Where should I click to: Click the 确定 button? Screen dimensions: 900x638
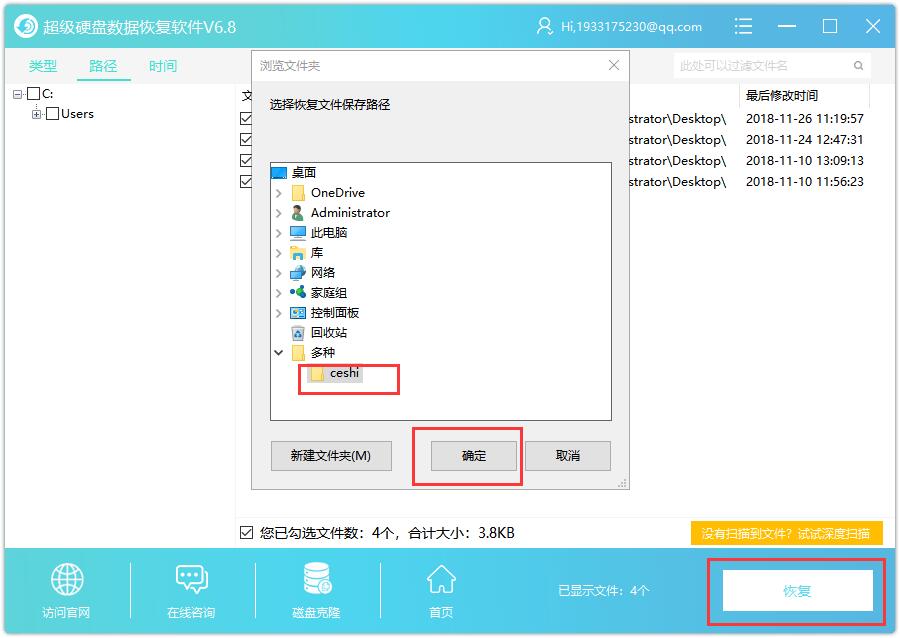[474, 456]
